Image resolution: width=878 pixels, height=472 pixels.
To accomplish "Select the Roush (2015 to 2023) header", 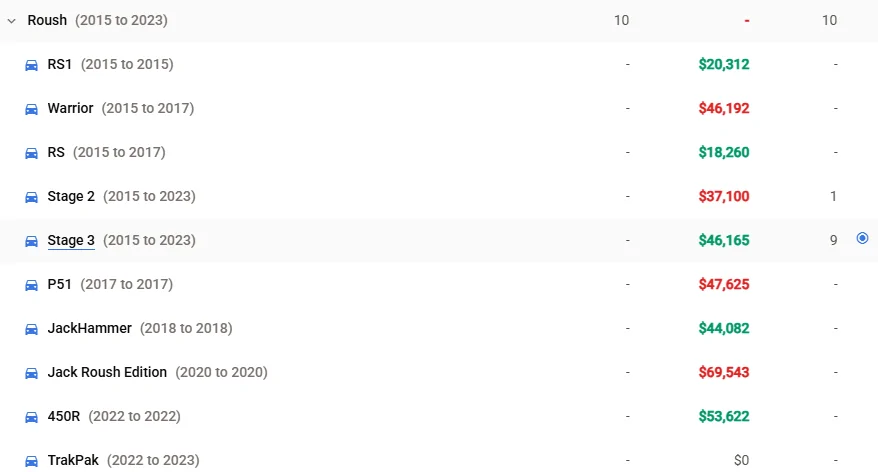I will point(97,20).
